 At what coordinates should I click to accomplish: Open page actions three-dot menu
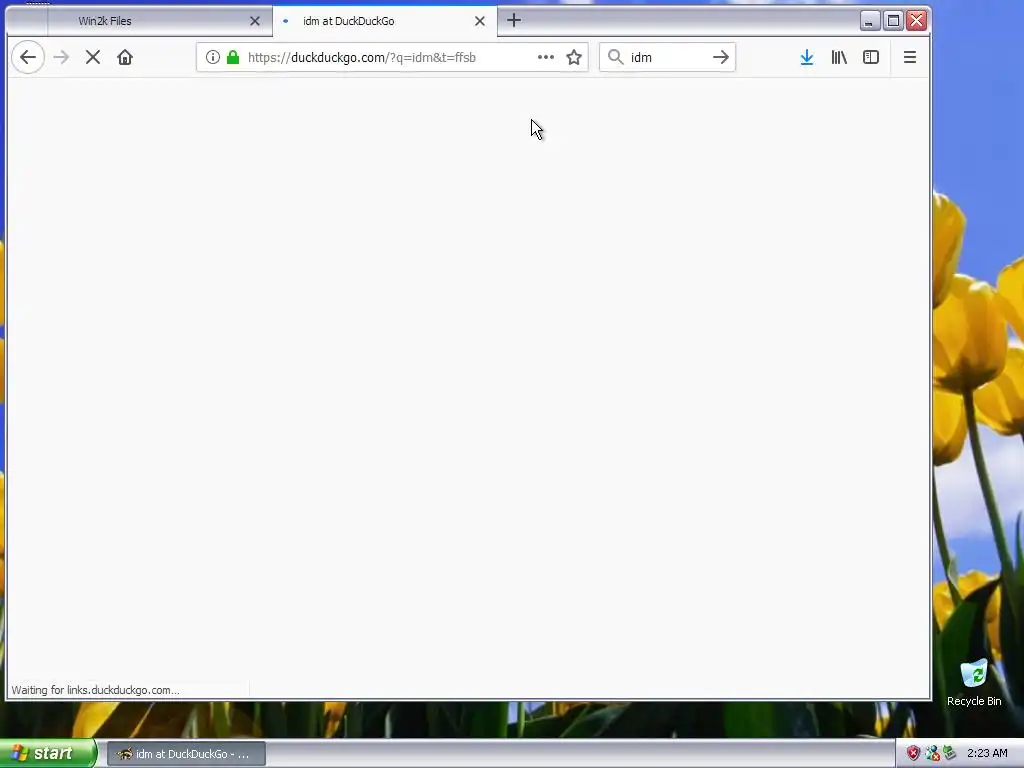pos(545,57)
